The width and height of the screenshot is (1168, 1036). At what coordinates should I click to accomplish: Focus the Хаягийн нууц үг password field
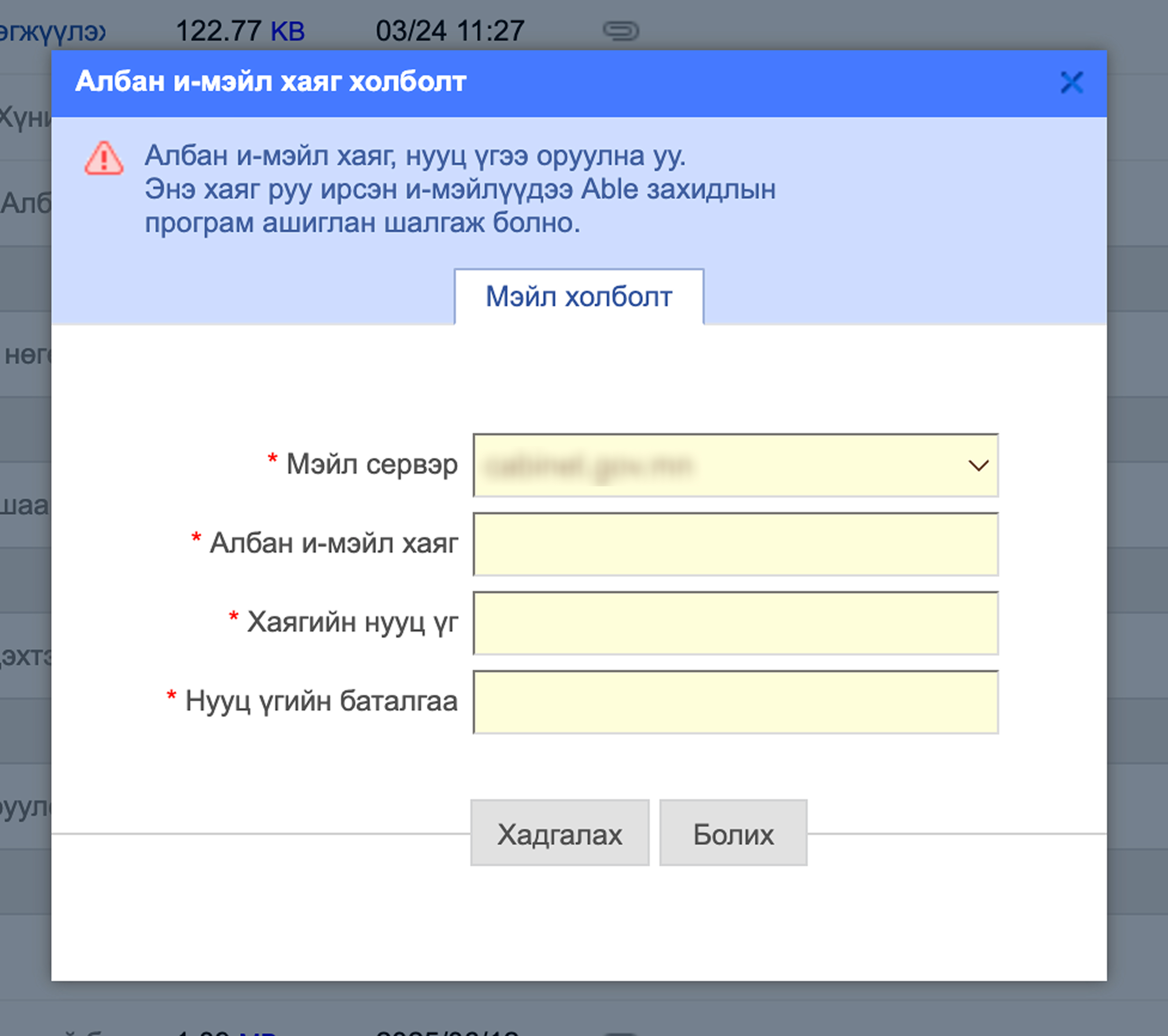735,623
